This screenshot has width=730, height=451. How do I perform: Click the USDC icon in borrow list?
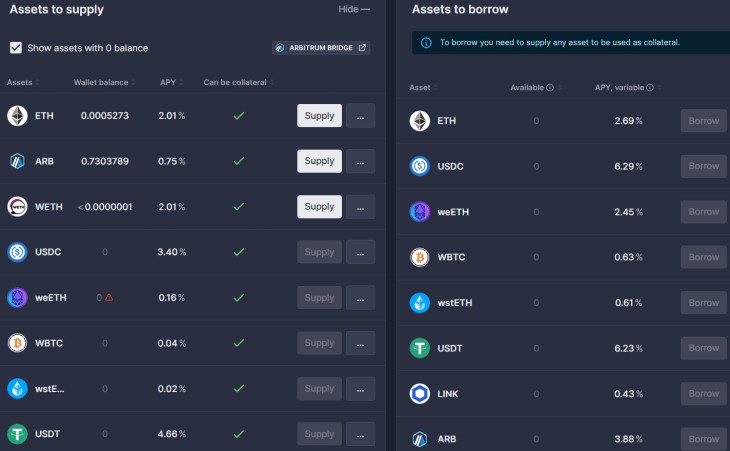[420, 167]
